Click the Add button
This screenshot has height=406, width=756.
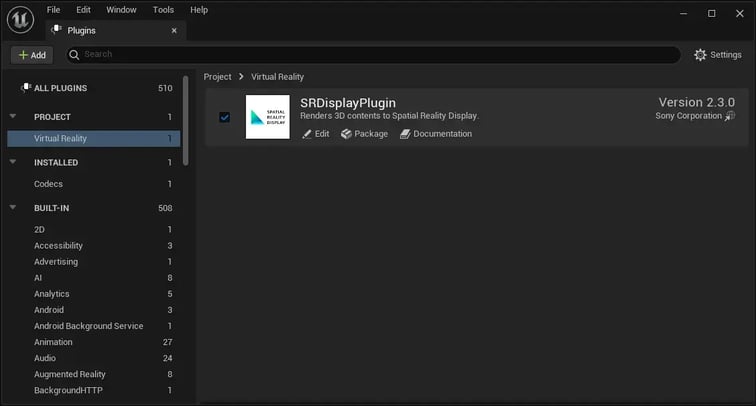tap(32, 55)
